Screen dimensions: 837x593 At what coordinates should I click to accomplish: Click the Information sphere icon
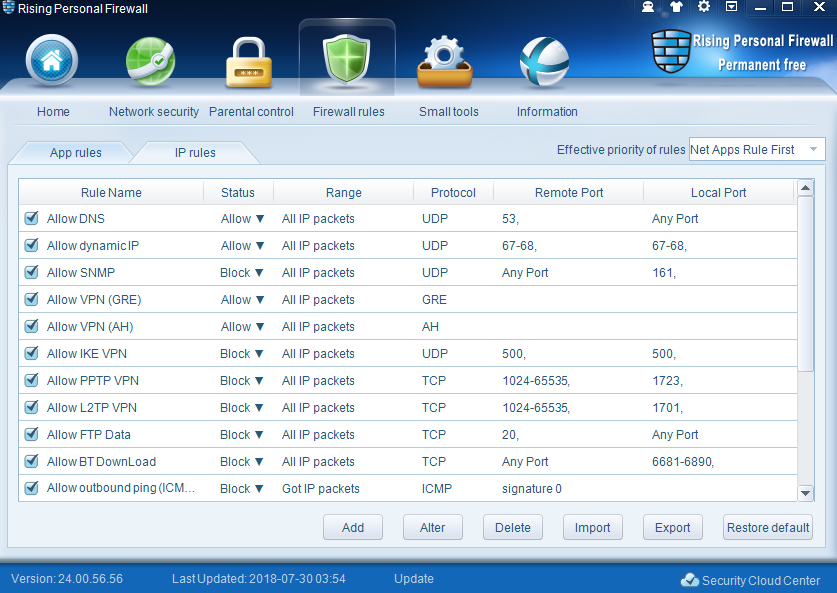(x=544, y=61)
